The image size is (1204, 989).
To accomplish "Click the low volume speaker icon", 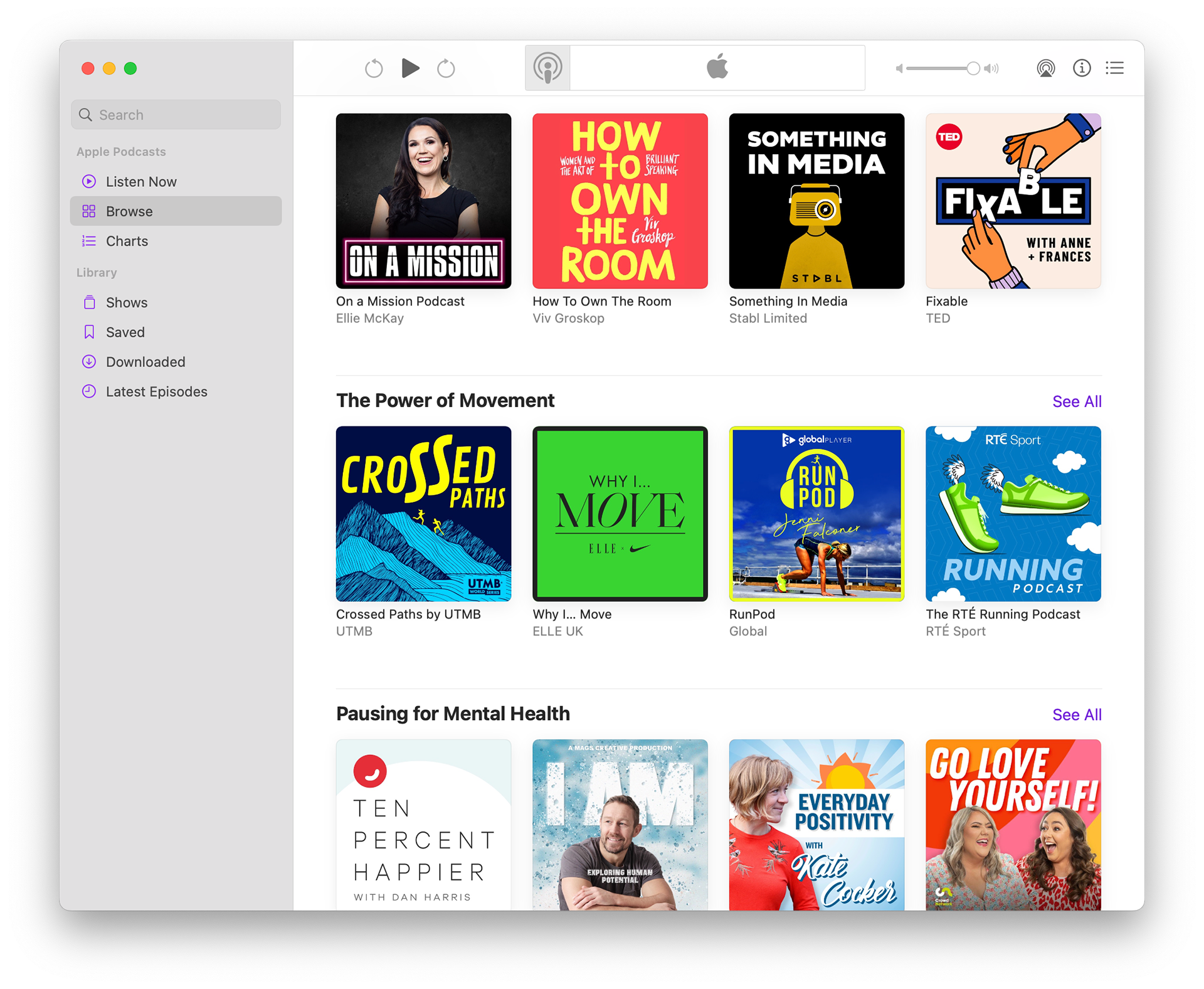I will (x=899, y=68).
